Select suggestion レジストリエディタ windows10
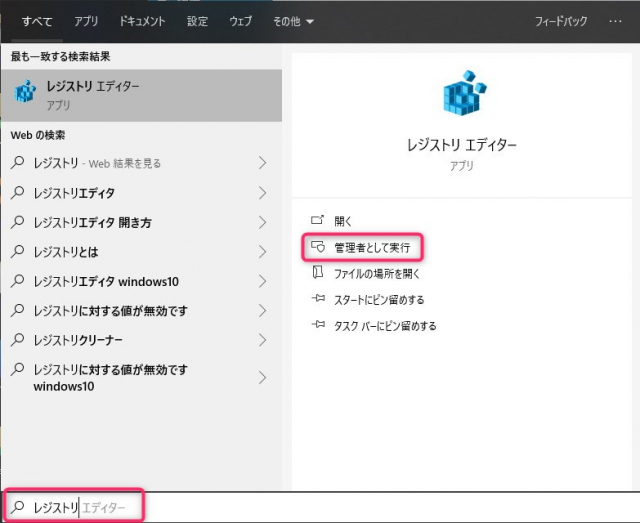Screen dimensions: 640x523 pyautogui.click(x=141, y=281)
